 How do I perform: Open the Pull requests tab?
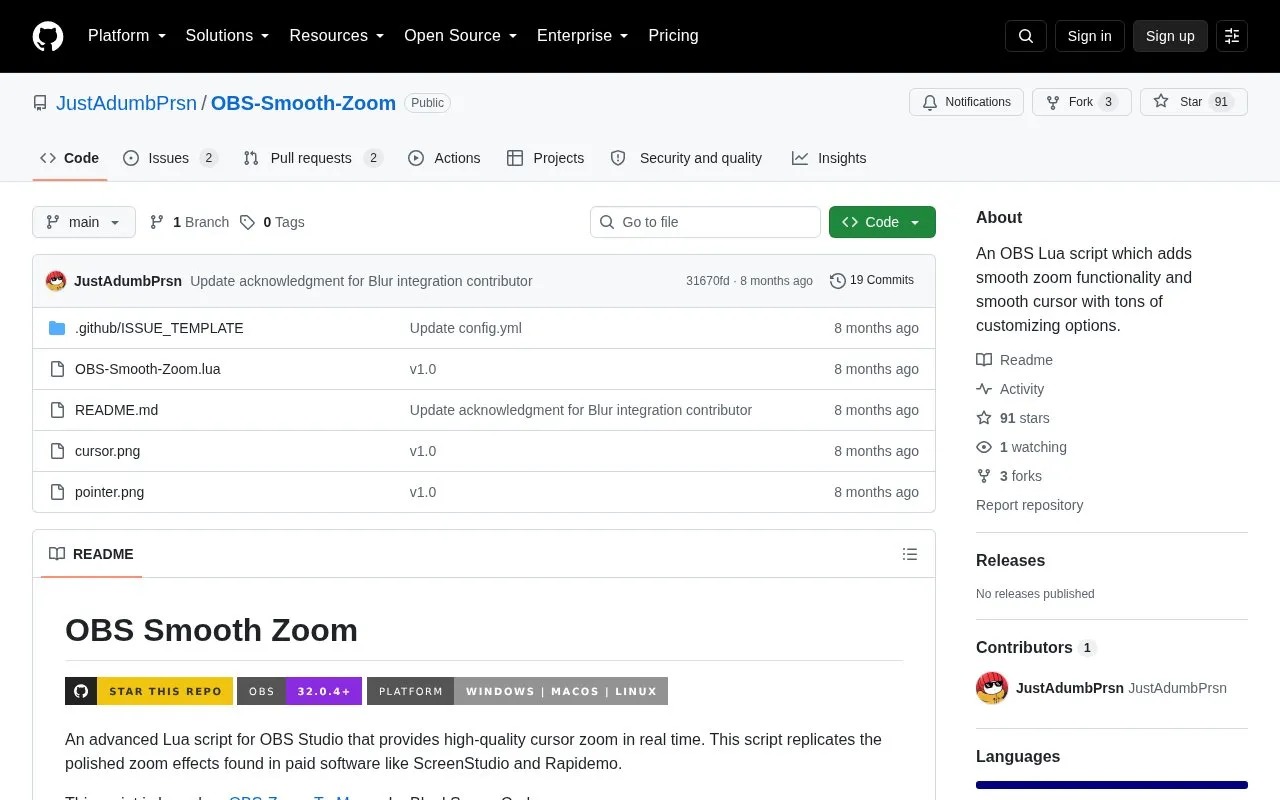coord(313,158)
